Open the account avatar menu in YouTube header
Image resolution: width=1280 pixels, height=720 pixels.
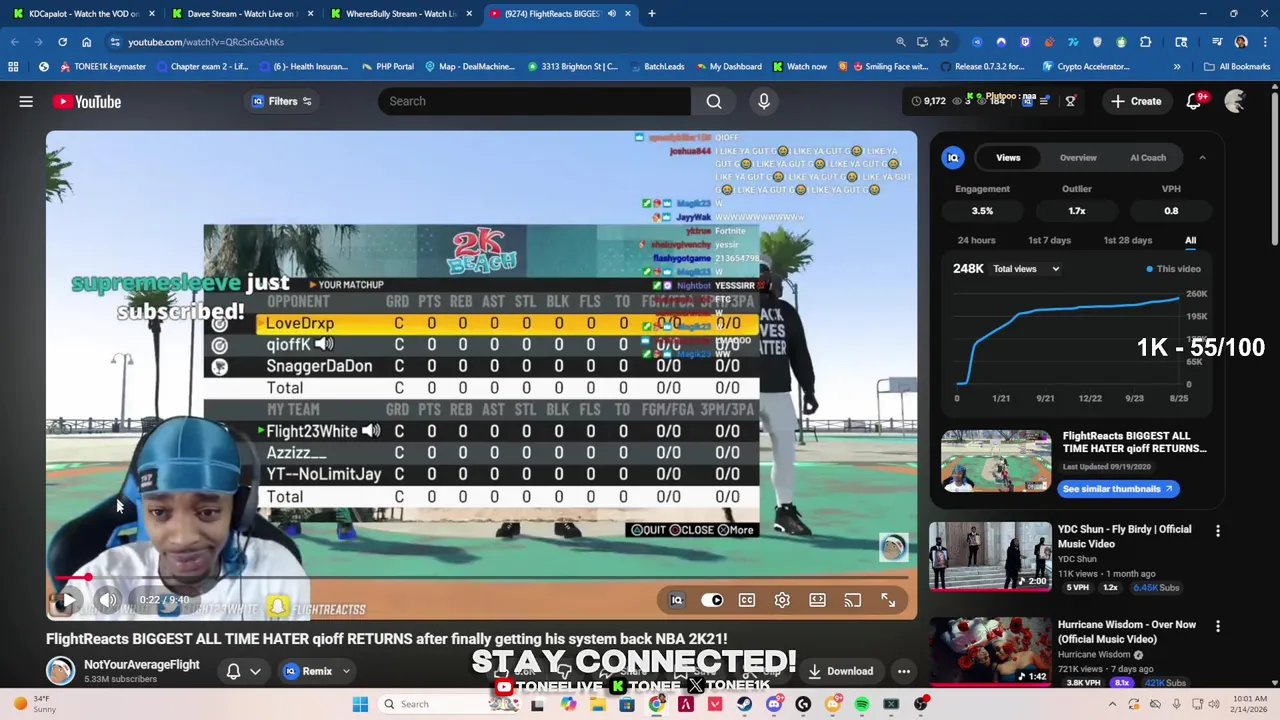click(x=1236, y=101)
